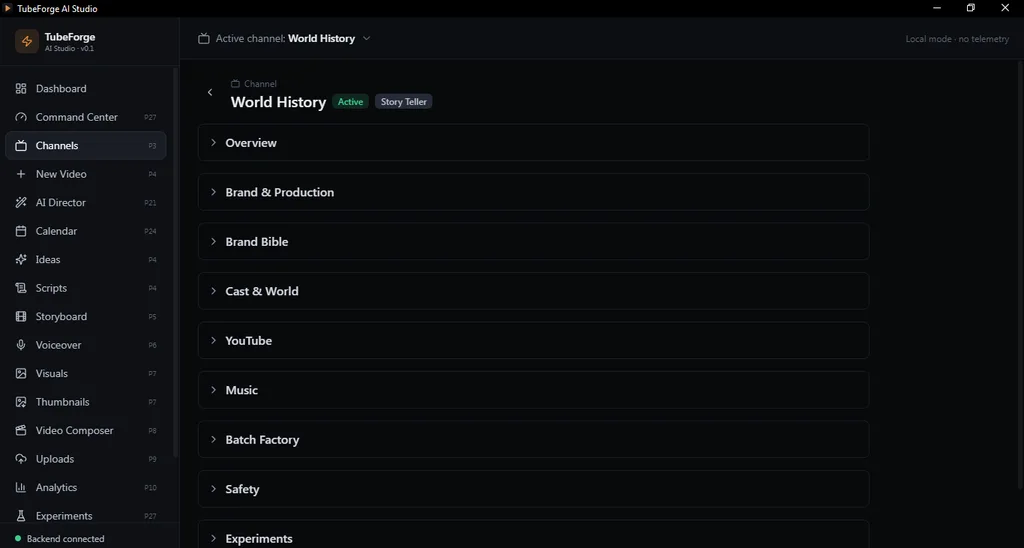Go to the Uploads page
Screen dimensions: 1024x548
point(86,459)
